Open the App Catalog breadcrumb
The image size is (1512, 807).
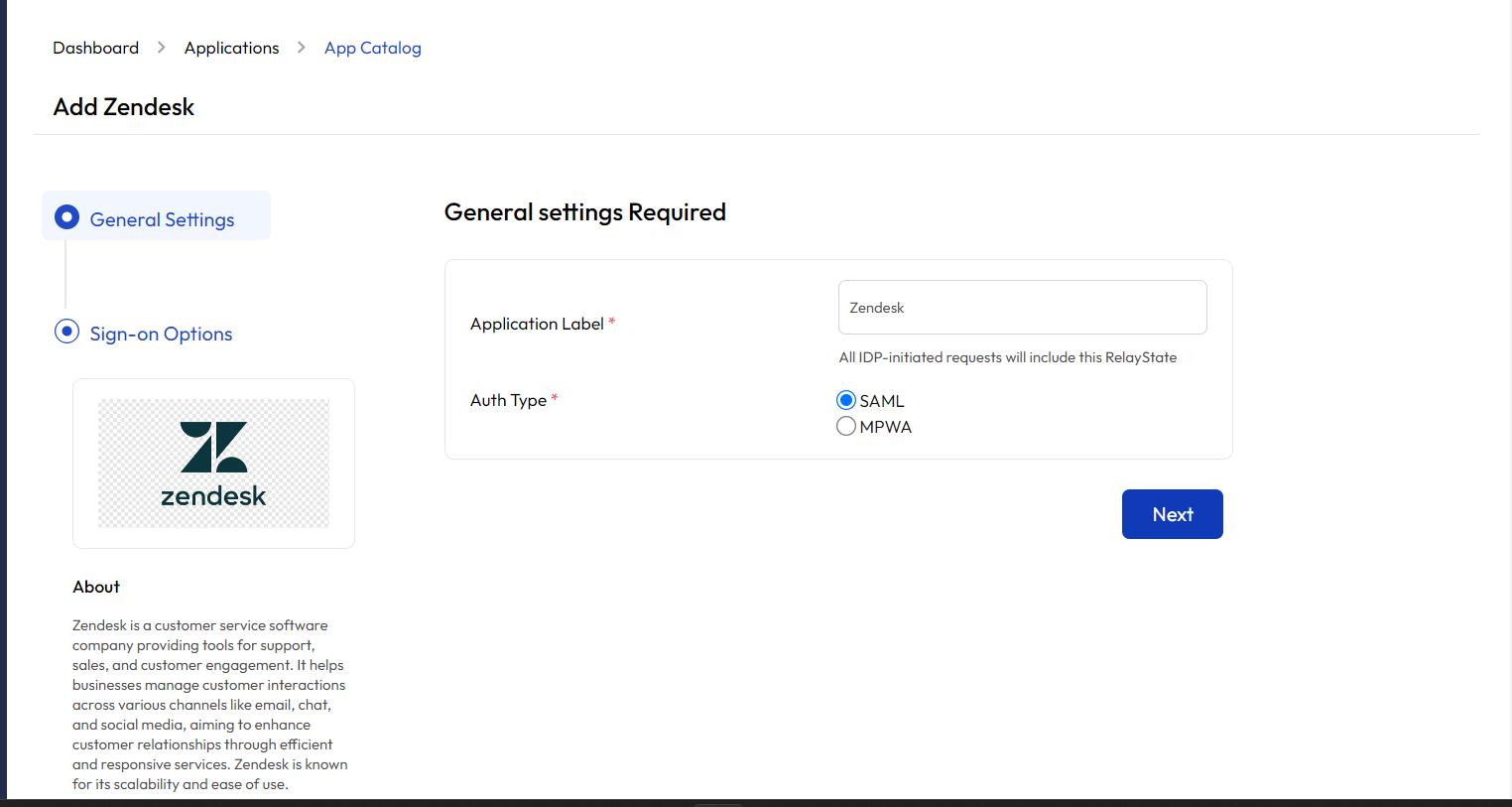373,48
